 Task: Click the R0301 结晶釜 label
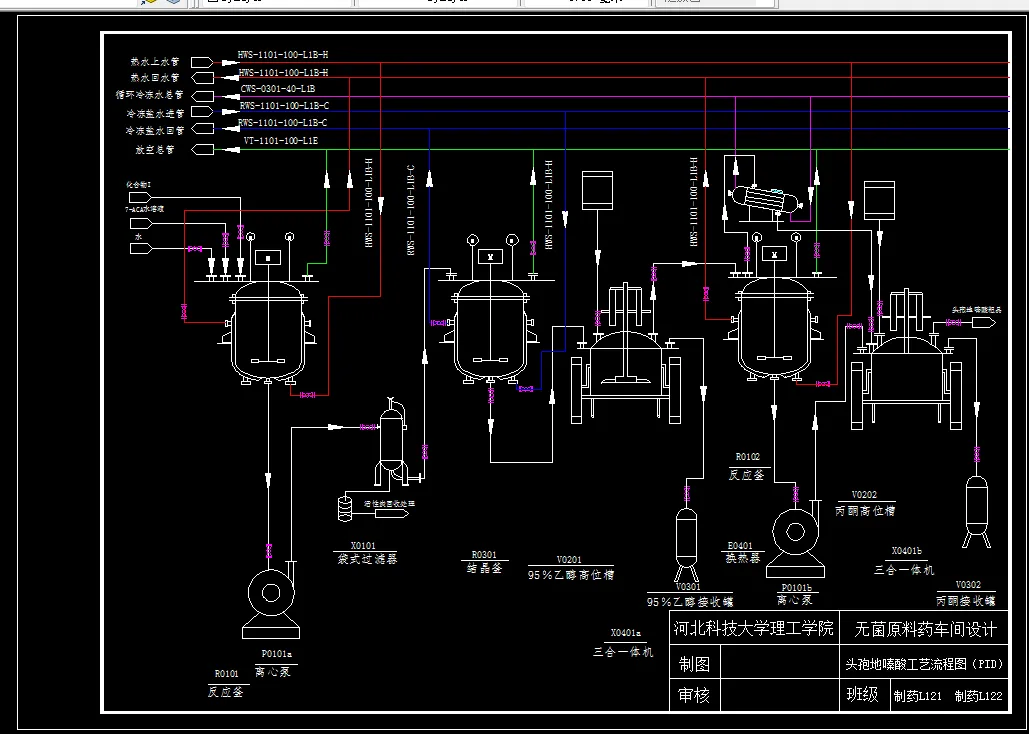[x=484, y=562]
